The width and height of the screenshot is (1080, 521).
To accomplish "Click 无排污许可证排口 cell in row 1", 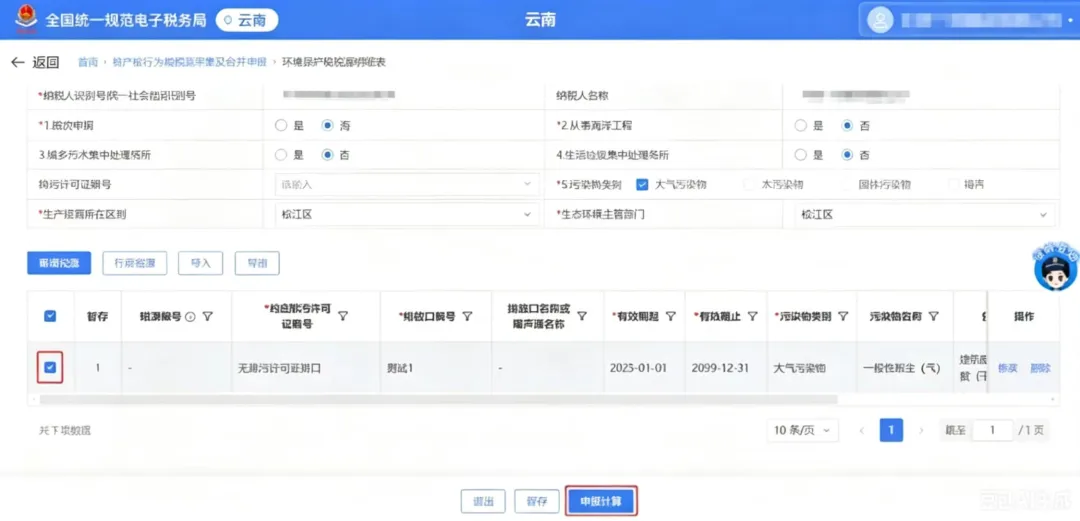I will click(280, 368).
